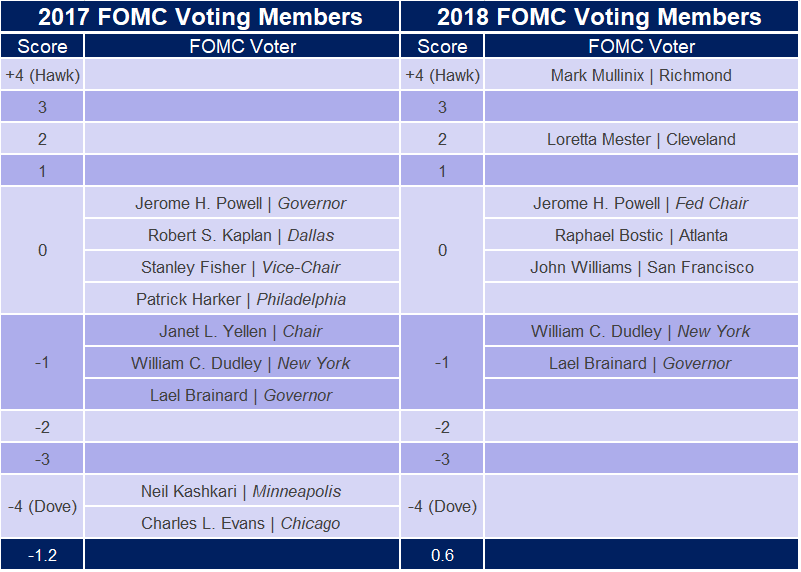Viewport: 801px width, 572px height.
Task: Click Jerome H. Powell | Fed Chair entry
Action: click(x=641, y=203)
